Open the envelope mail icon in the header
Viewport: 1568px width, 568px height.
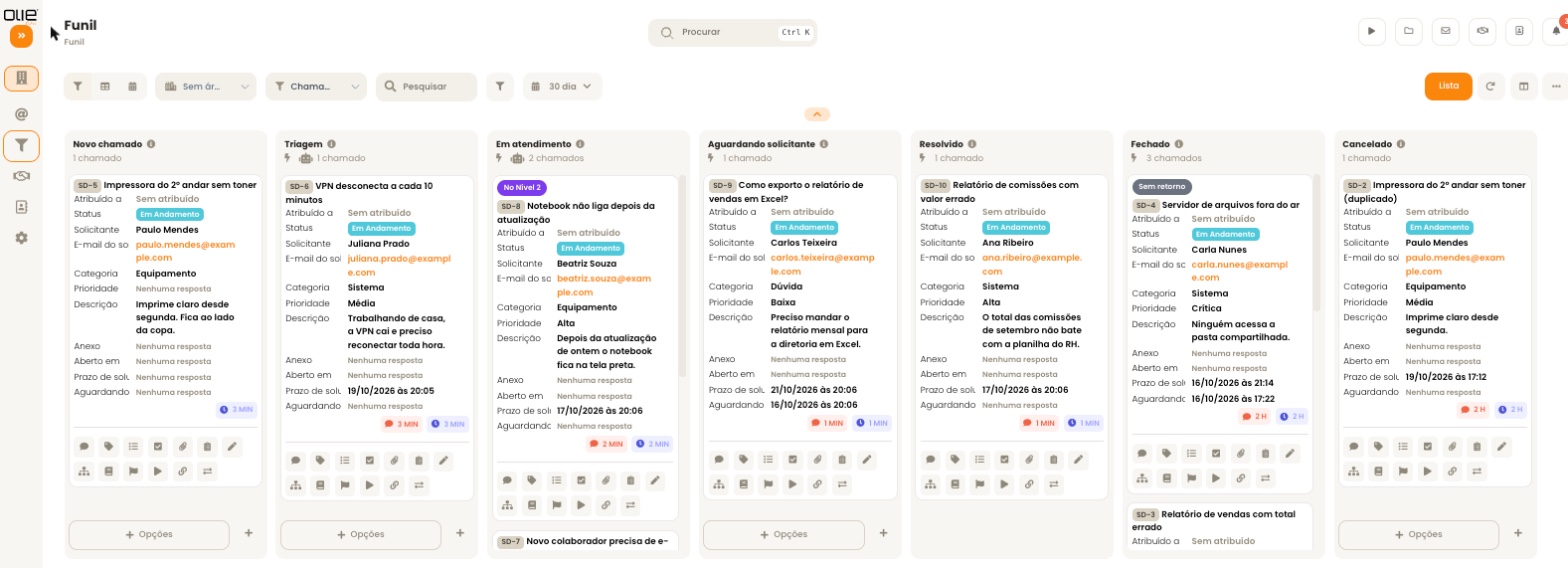(1445, 31)
